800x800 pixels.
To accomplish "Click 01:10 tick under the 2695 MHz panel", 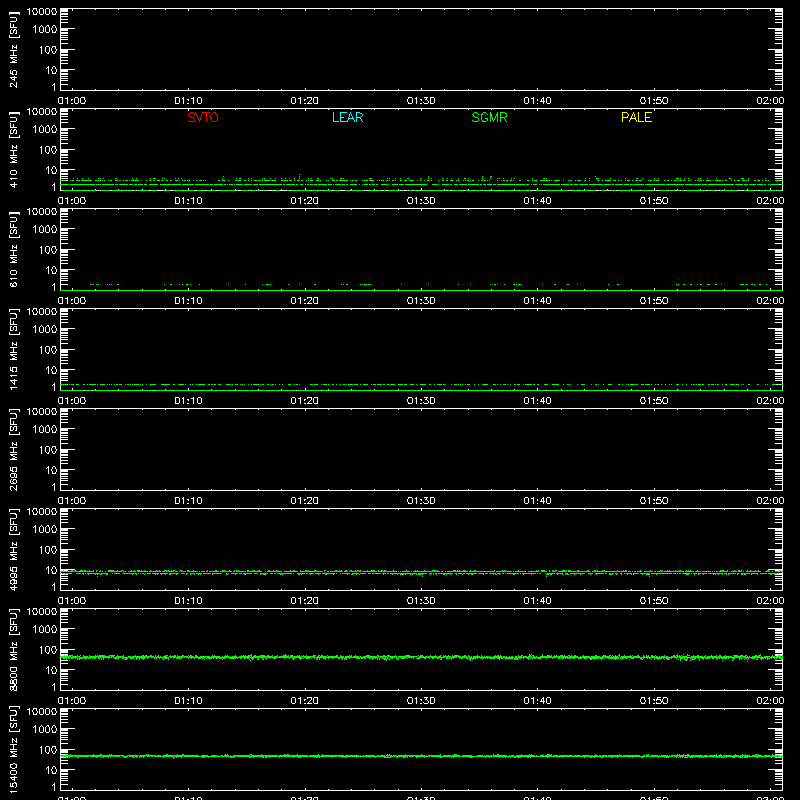I will point(188,501).
